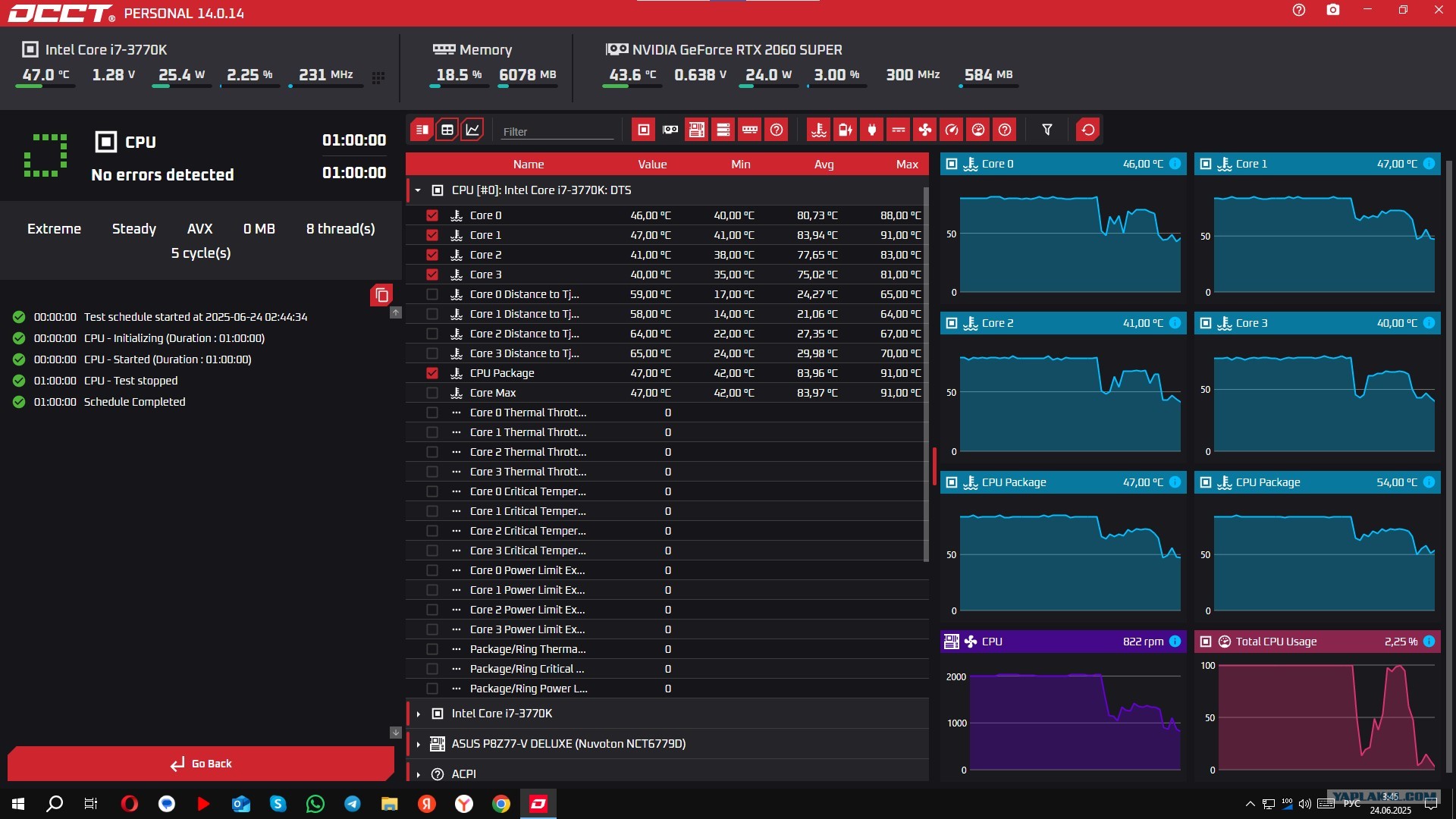Click the funnel filter icon

click(1047, 130)
